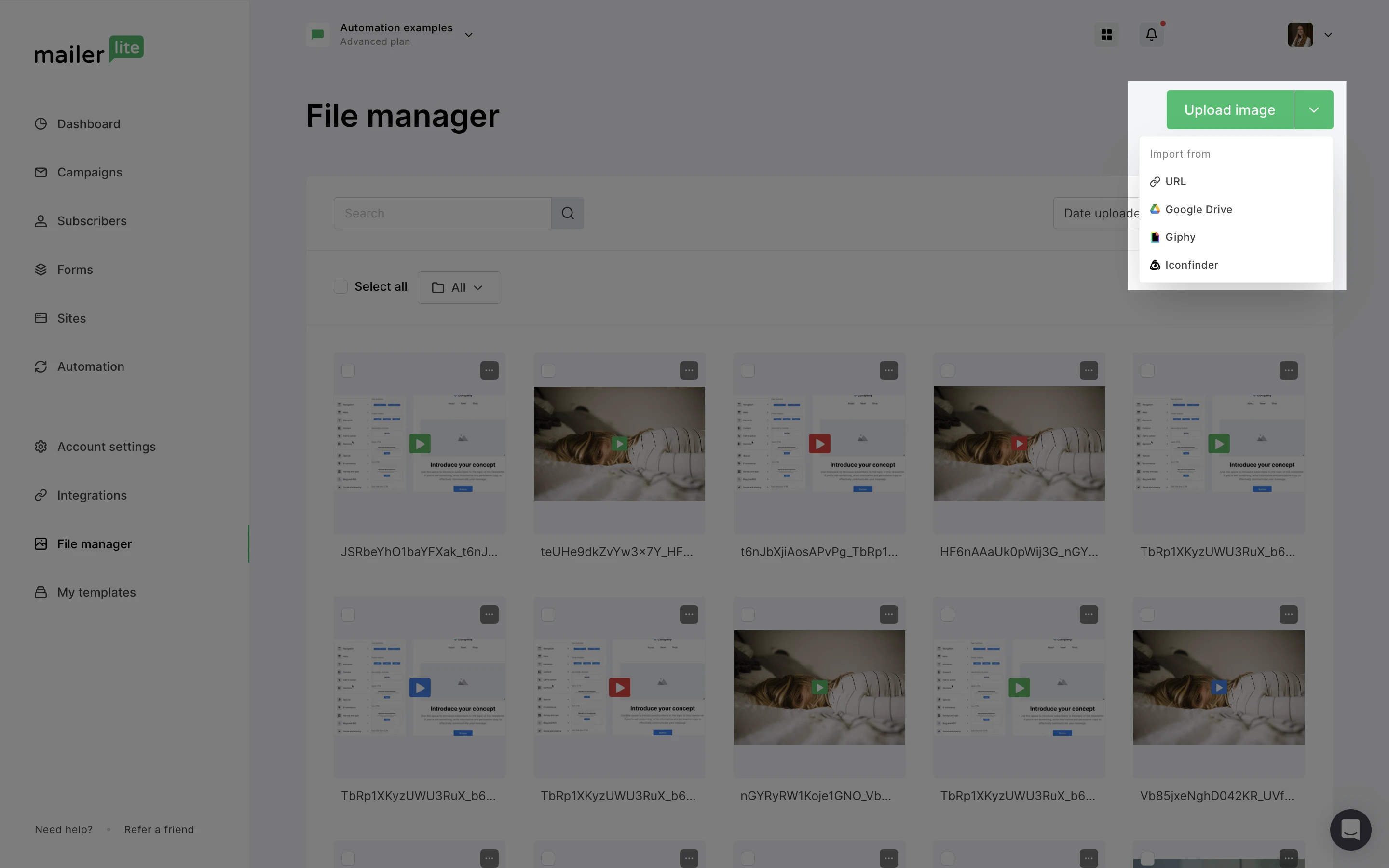
Task: Check the JSRbeYhO1baYFXak image checkbox
Action: click(348, 370)
